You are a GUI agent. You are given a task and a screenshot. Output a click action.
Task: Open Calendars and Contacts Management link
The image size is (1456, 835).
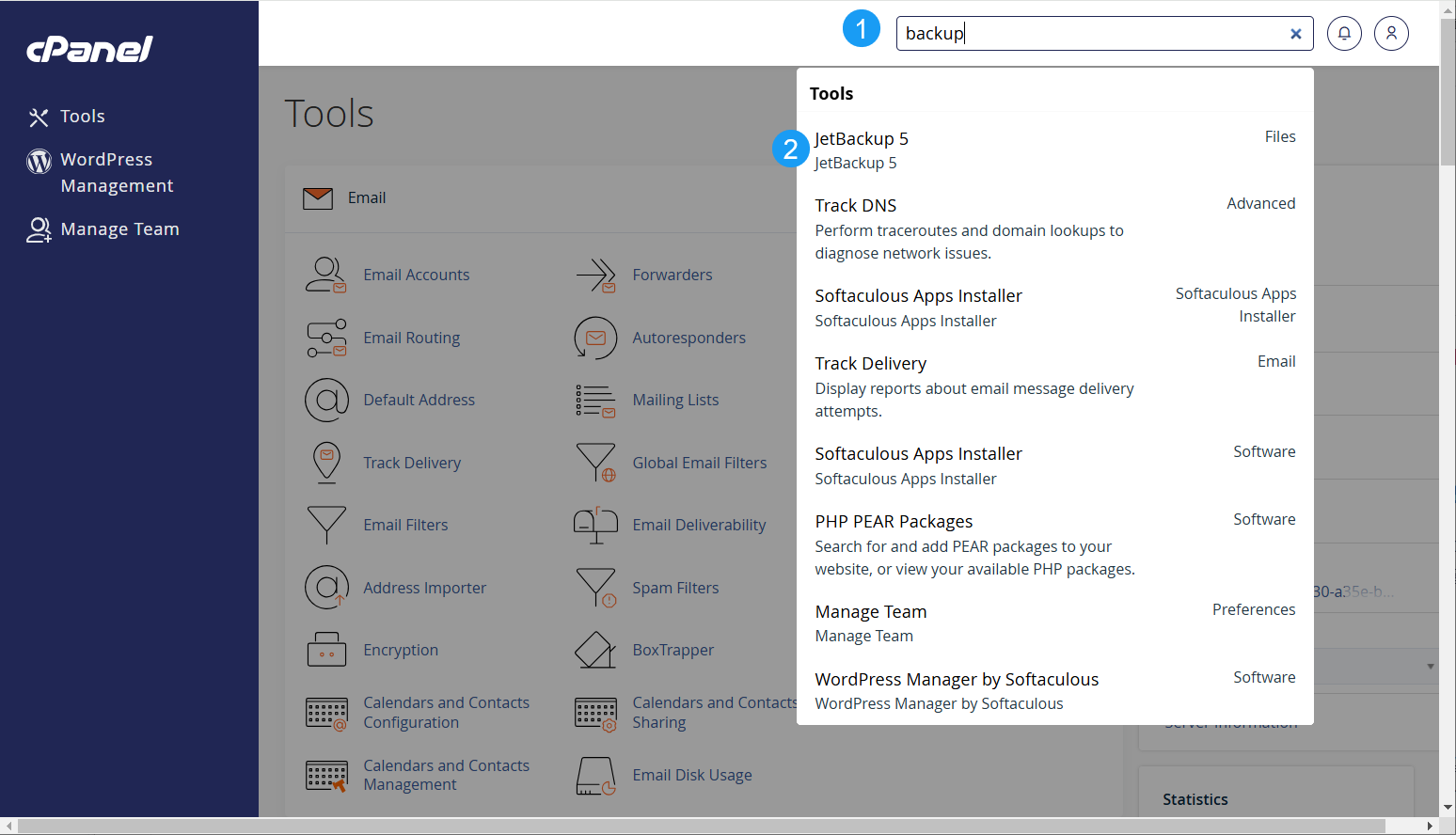pyautogui.click(x=447, y=775)
